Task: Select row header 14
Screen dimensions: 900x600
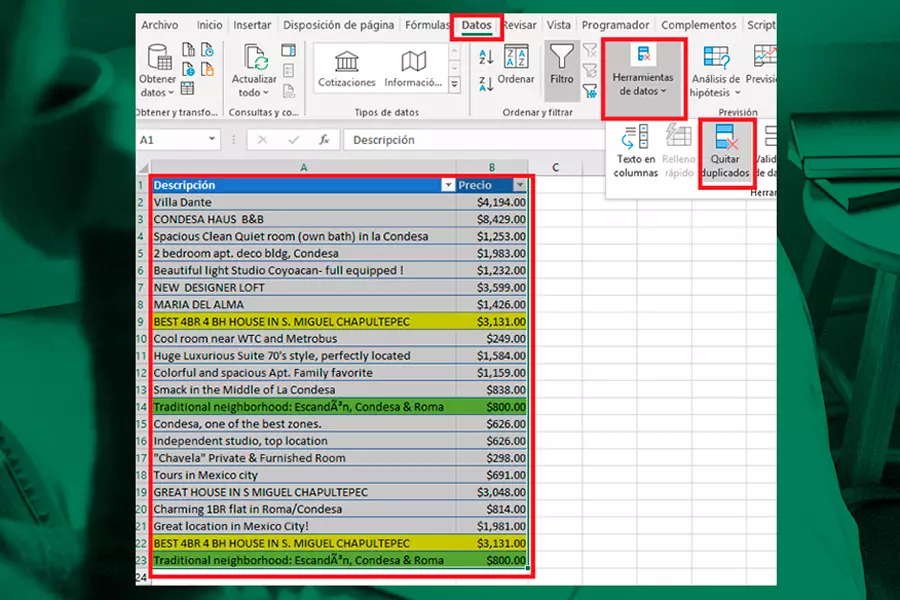Action: (x=143, y=407)
